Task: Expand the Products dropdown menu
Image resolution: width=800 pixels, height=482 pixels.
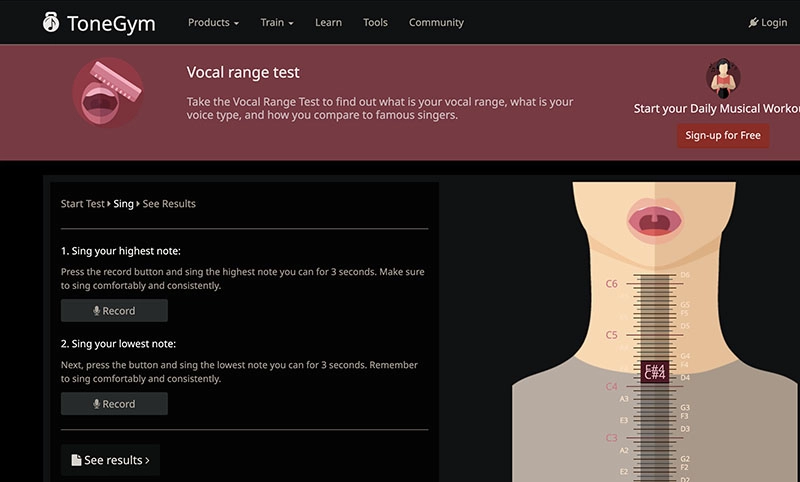Action: [x=213, y=22]
